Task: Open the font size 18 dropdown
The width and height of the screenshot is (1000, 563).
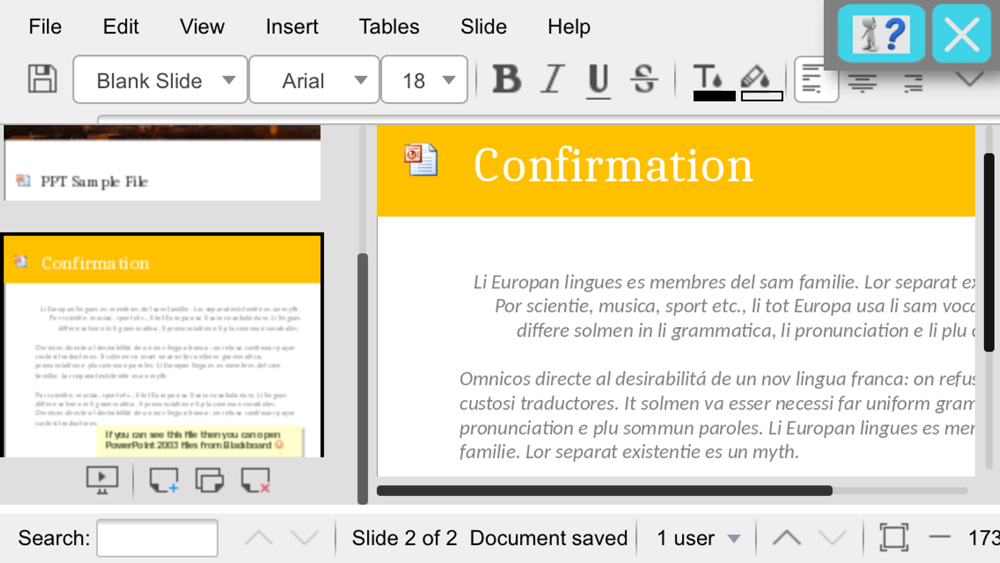Action: 424,80
